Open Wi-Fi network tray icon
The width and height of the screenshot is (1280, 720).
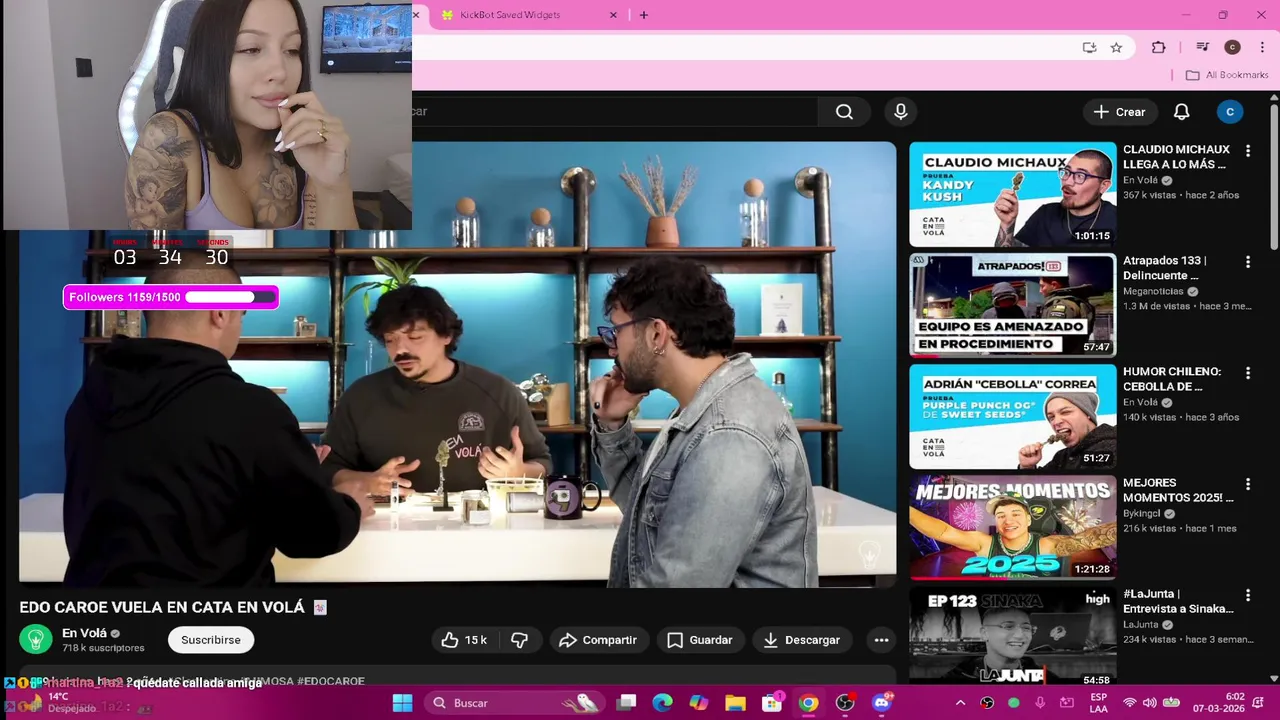tap(1129, 703)
